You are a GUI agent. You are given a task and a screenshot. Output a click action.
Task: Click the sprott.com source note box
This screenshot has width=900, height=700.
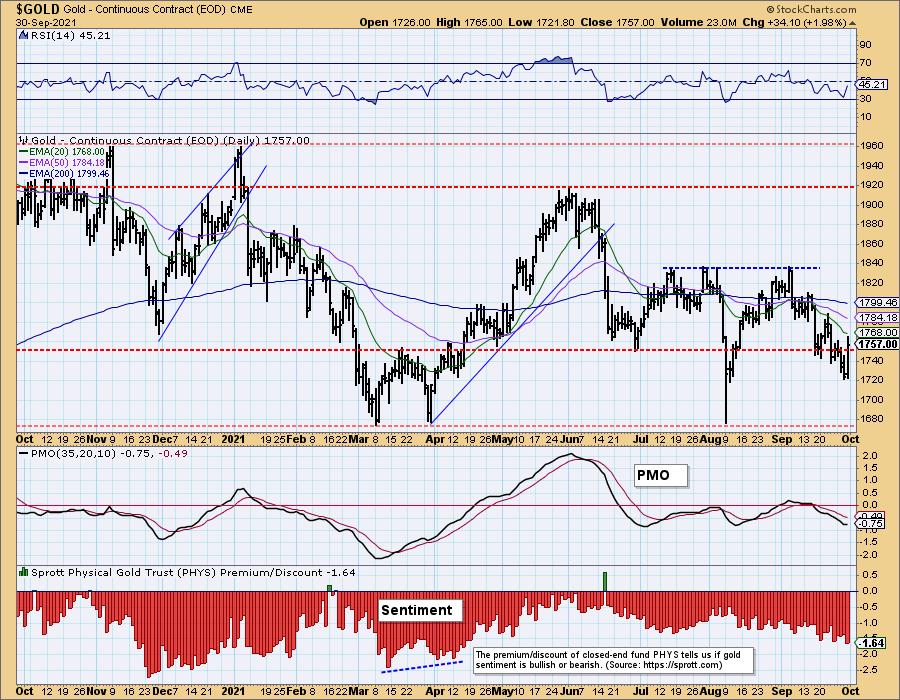tap(612, 660)
